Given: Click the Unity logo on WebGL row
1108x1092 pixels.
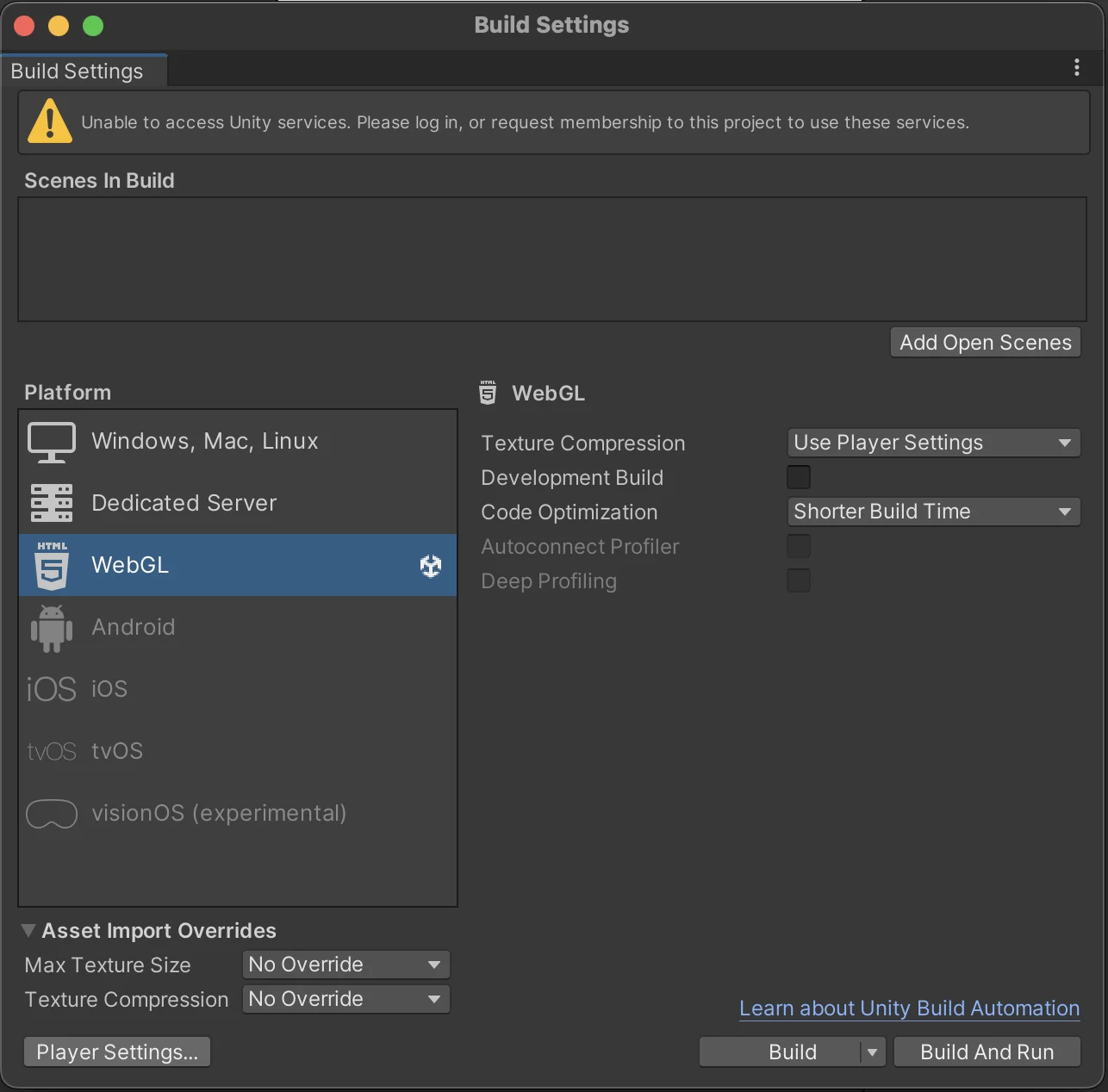Looking at the screenshot, I should click(x=430, y=566).
